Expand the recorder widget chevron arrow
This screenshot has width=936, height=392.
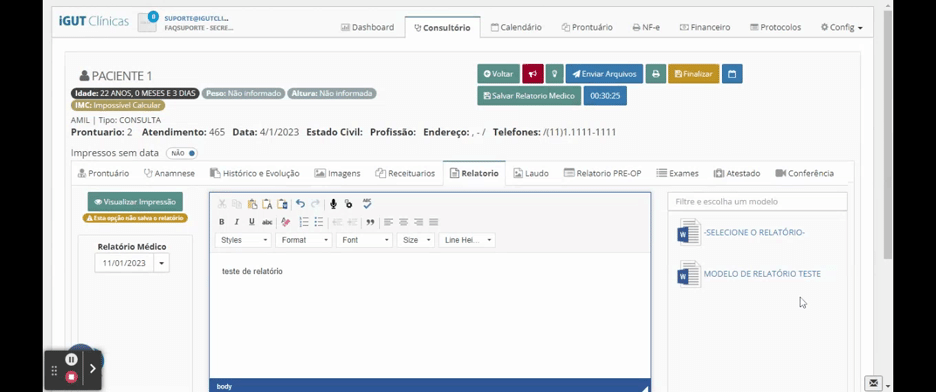click(93, 369)
